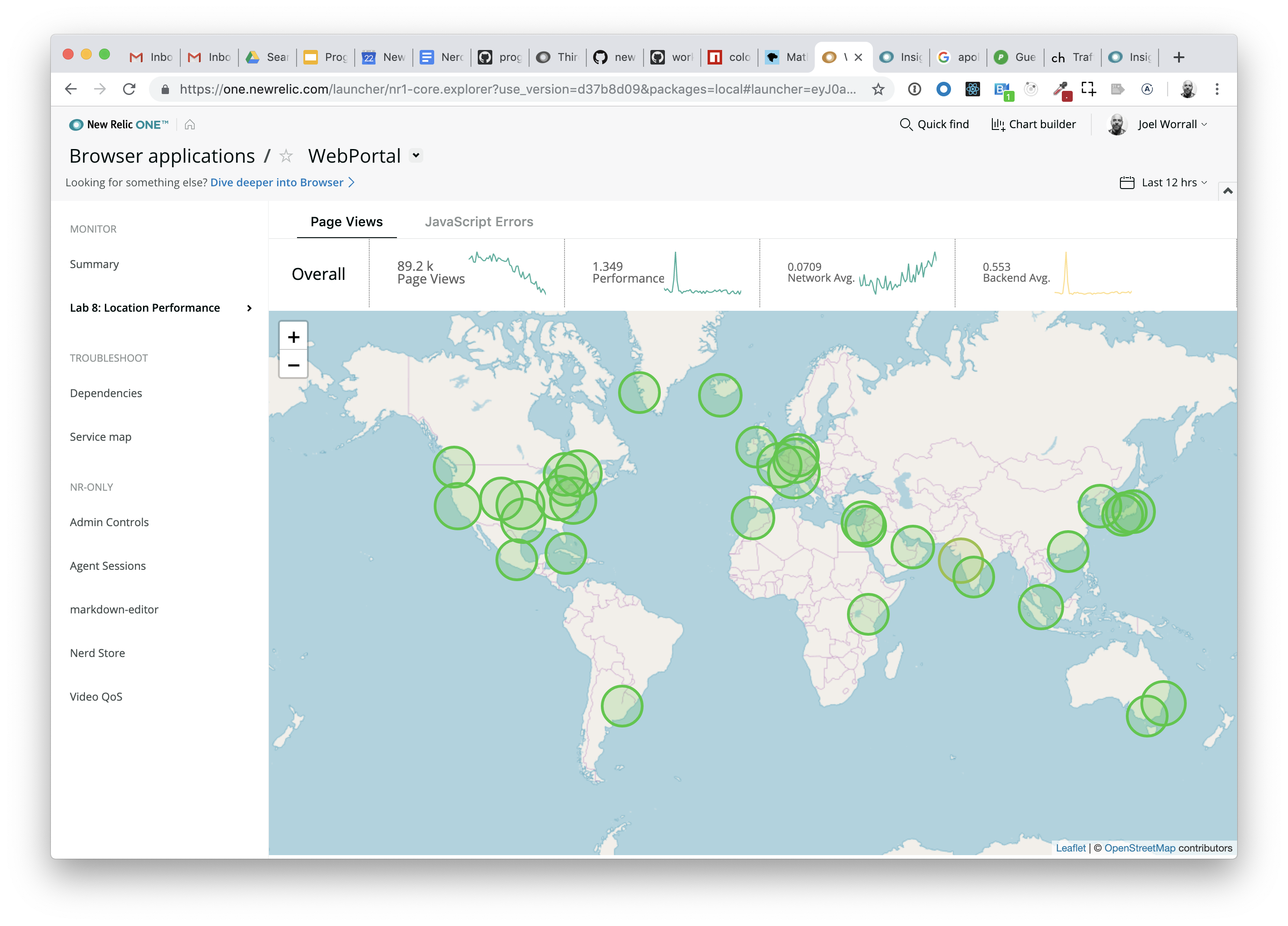Open the Chrome three-dot menu
This screenshot has width=1288, height=926.
(1216, 89)
